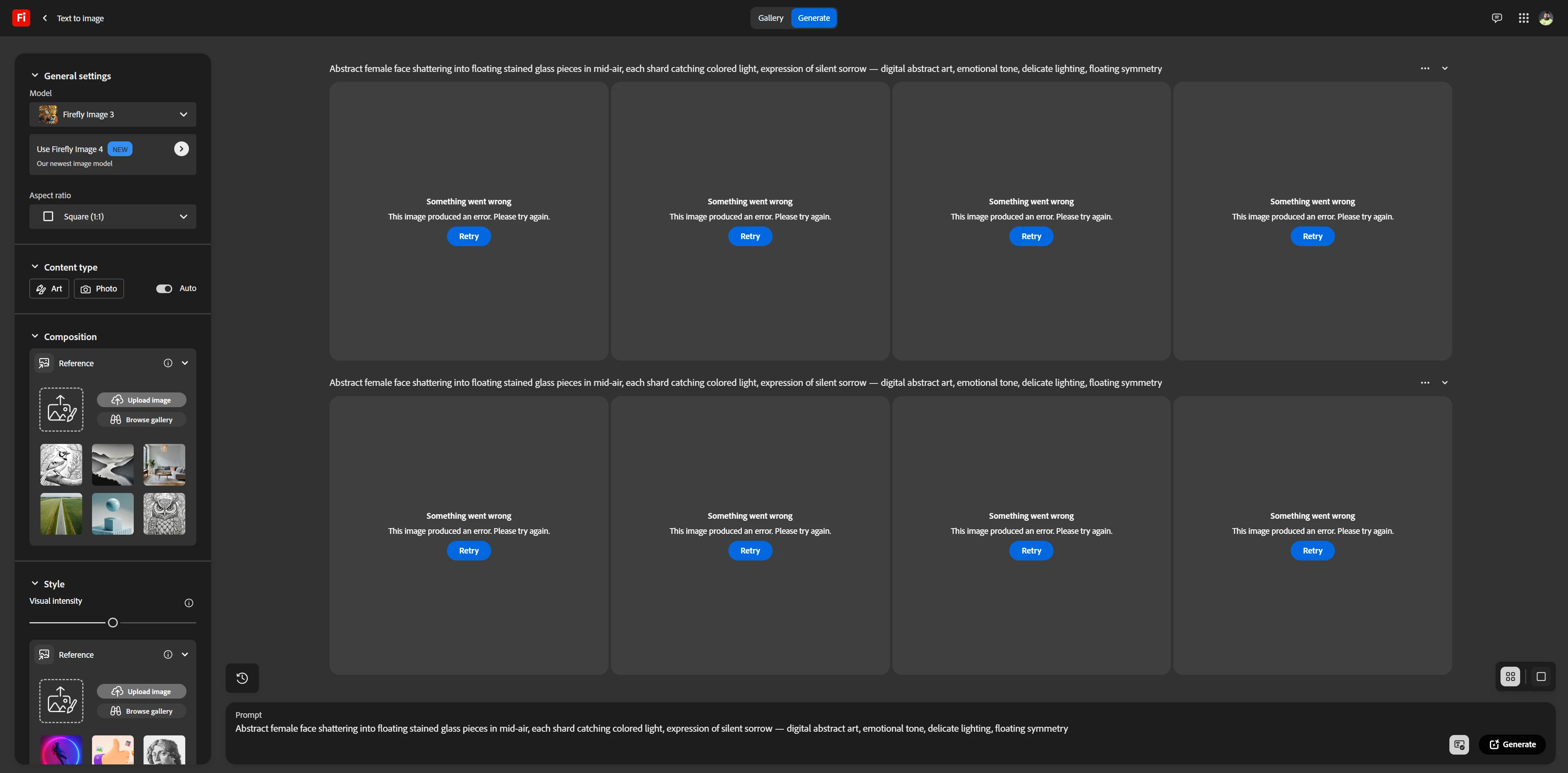Select Art content type
This screenshot has width=1568, height=773.
[49, 288]
